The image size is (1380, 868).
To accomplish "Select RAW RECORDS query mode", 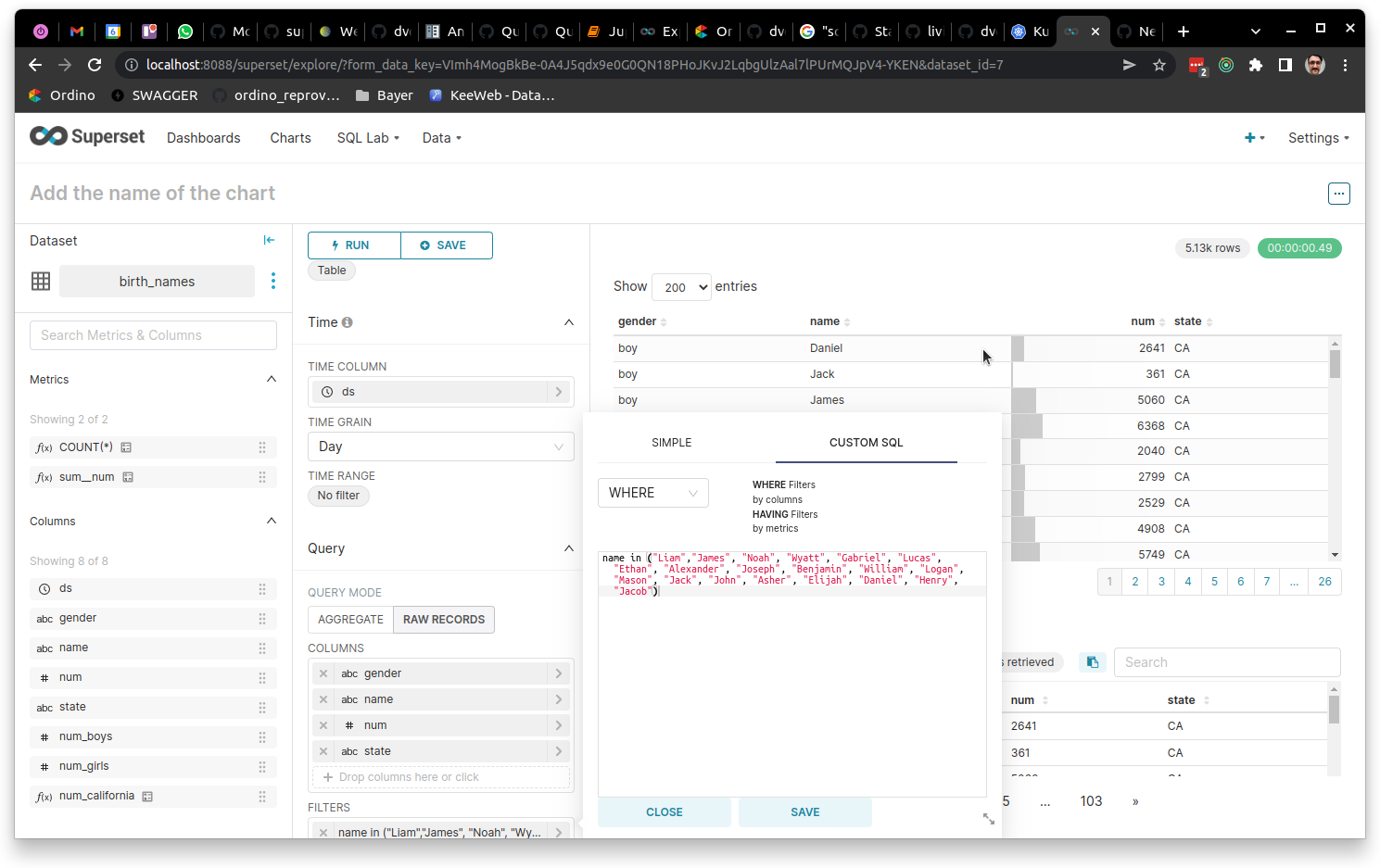I will 444,620.
